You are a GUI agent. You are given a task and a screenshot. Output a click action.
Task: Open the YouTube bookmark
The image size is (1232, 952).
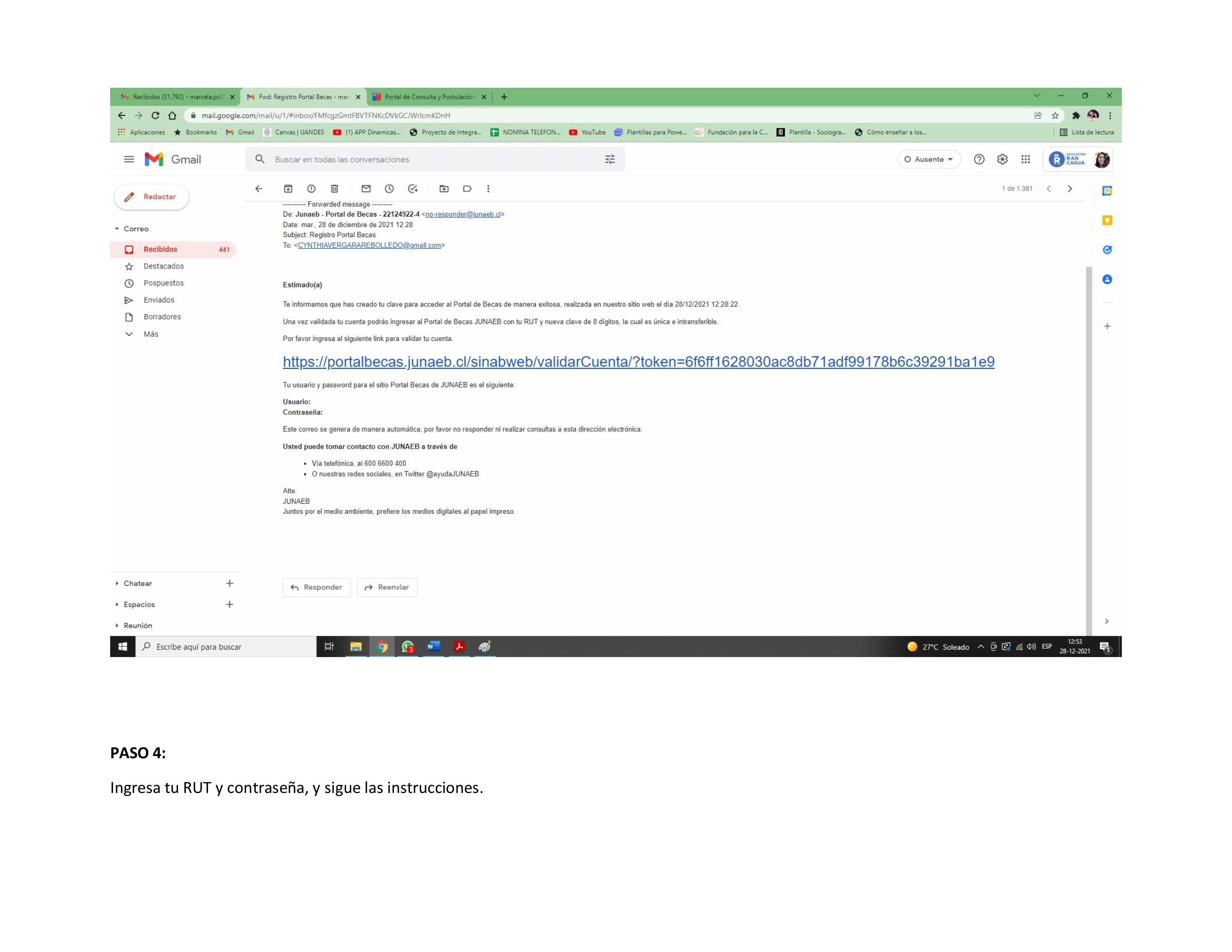pos(587,133)
